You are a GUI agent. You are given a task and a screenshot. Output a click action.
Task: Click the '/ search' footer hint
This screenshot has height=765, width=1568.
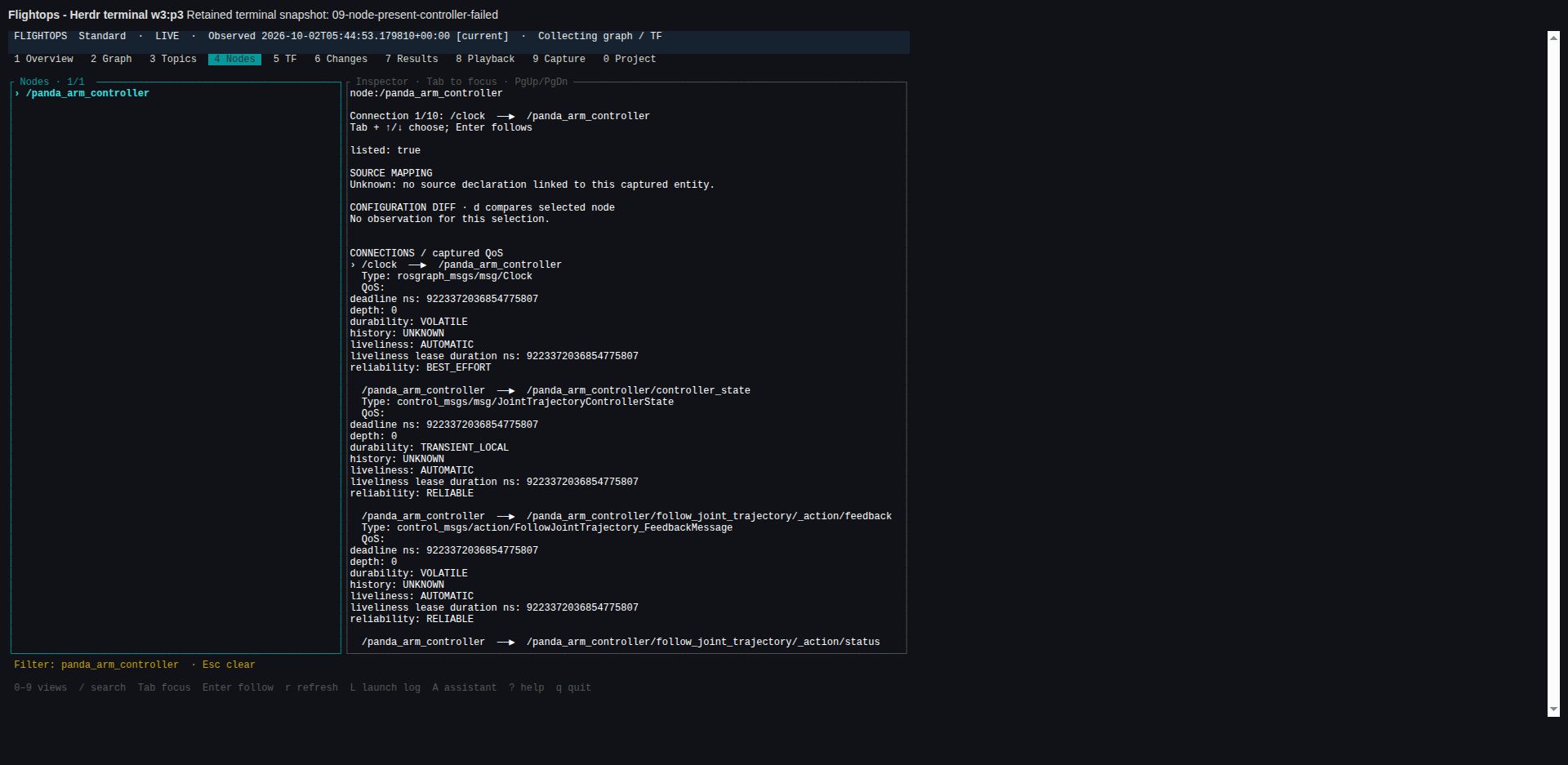coord(102,687)
